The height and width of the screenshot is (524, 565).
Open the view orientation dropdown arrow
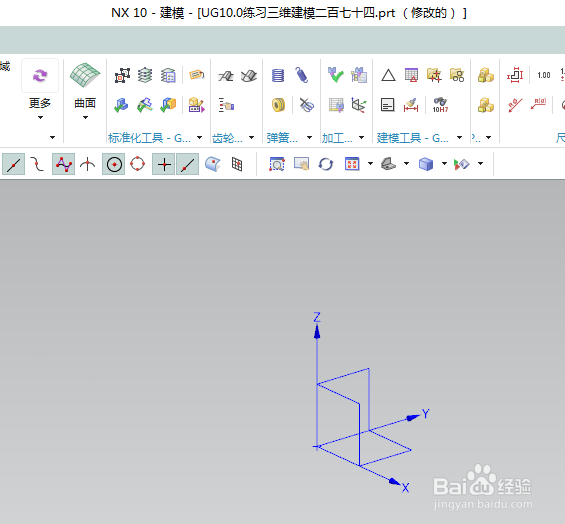coord(406,164)
